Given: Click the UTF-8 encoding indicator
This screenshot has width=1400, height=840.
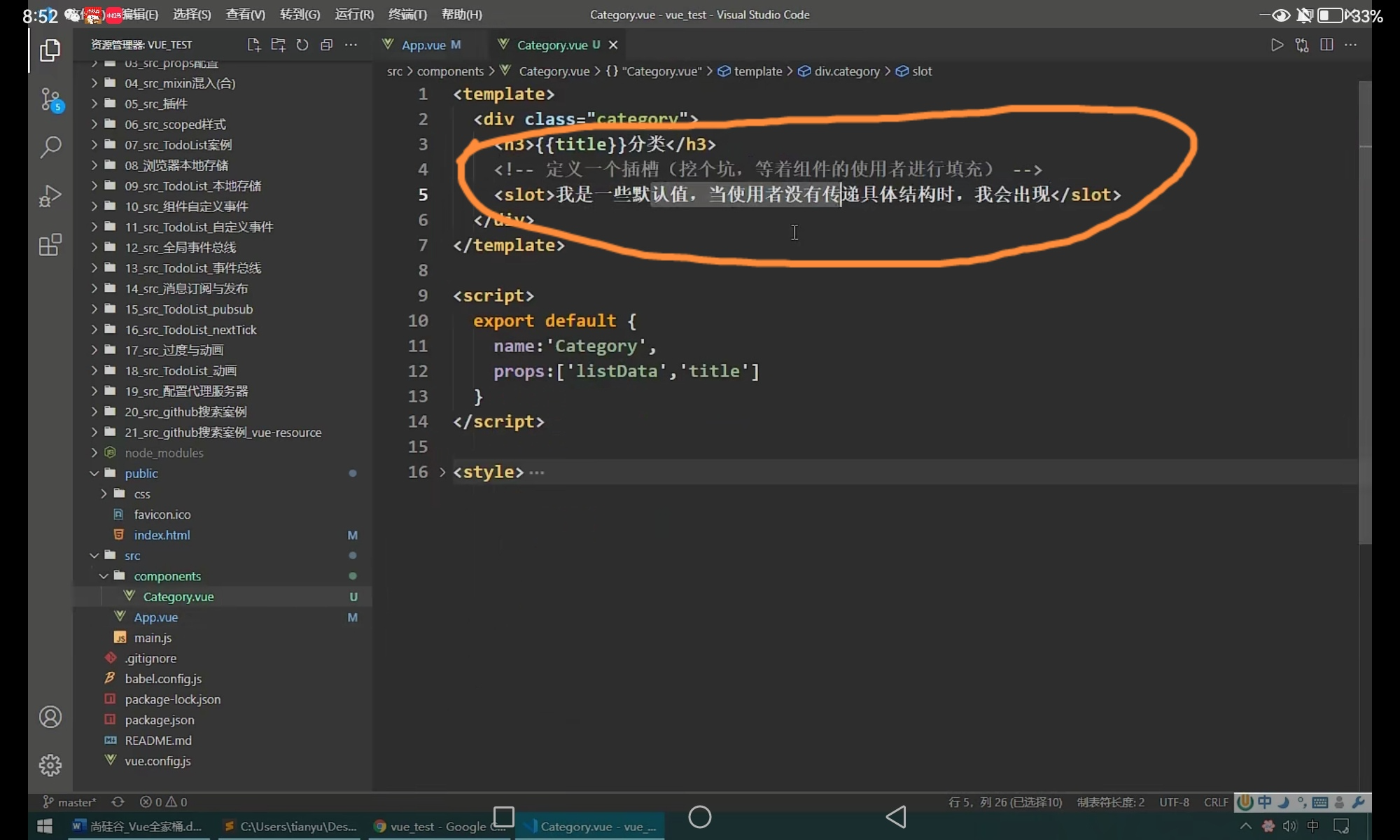Looking at the screenshot, I should coord(1174,802).
